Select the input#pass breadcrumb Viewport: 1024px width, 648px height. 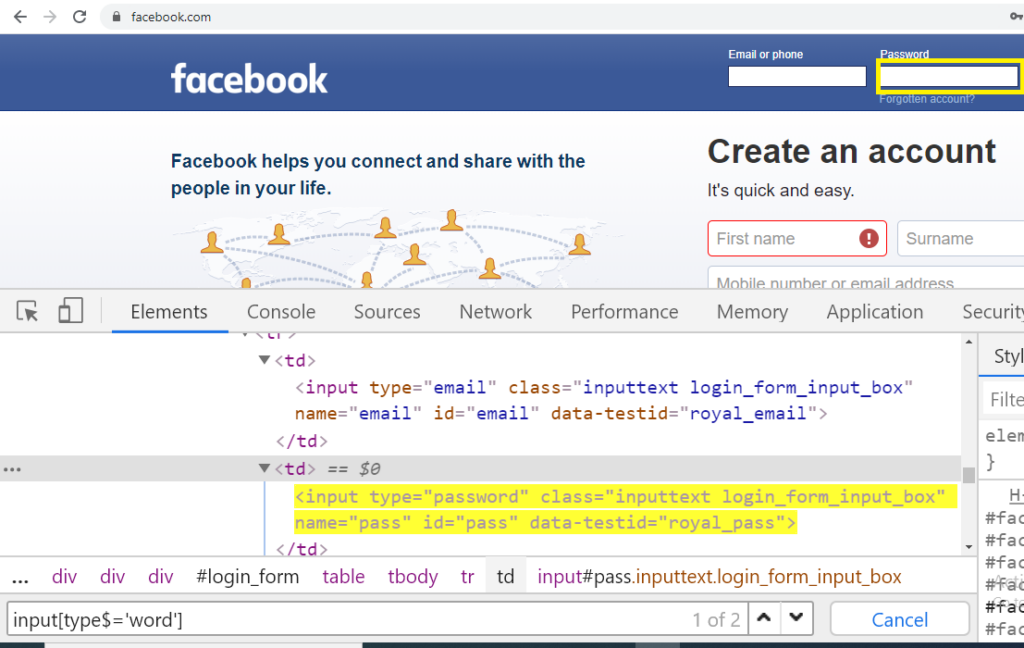719,577
